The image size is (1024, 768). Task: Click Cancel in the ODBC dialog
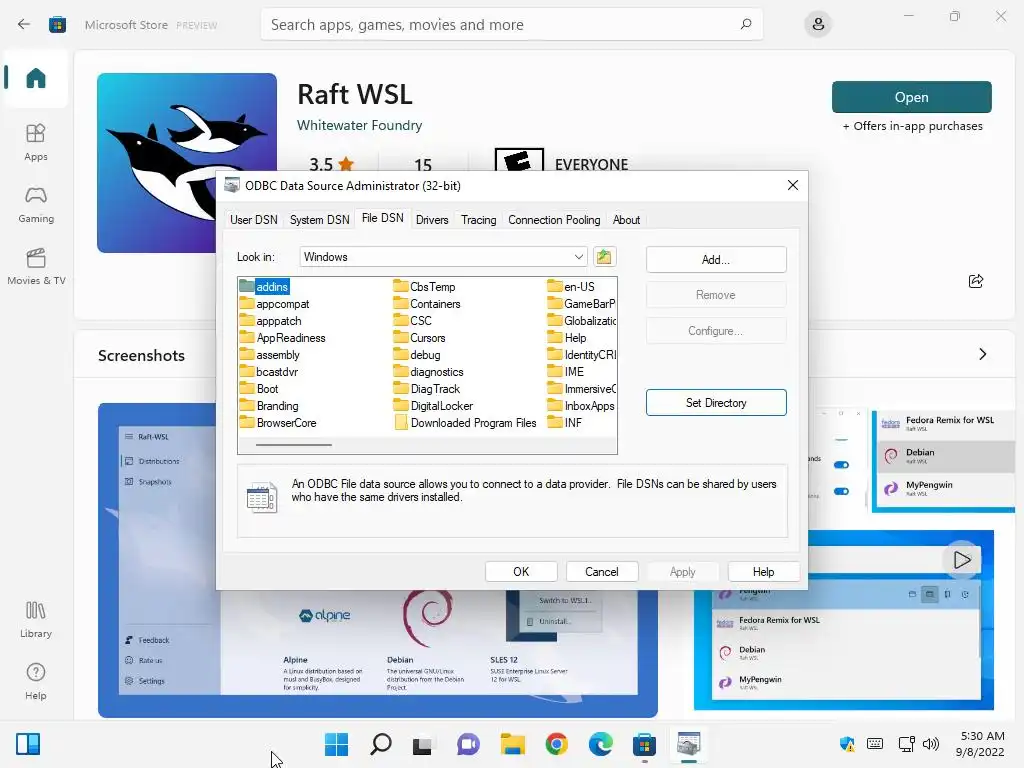[601, 571]
